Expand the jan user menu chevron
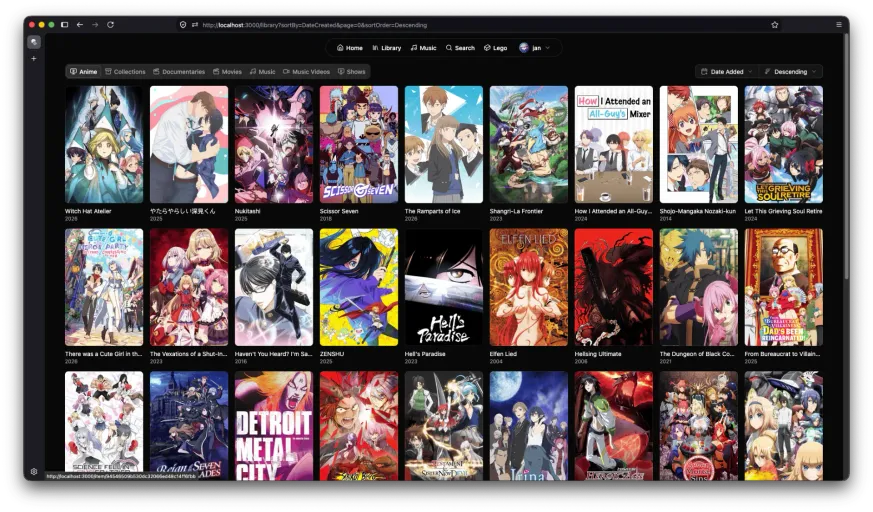The width and height of the screenshot is (873, 512). tap(548, 48)
